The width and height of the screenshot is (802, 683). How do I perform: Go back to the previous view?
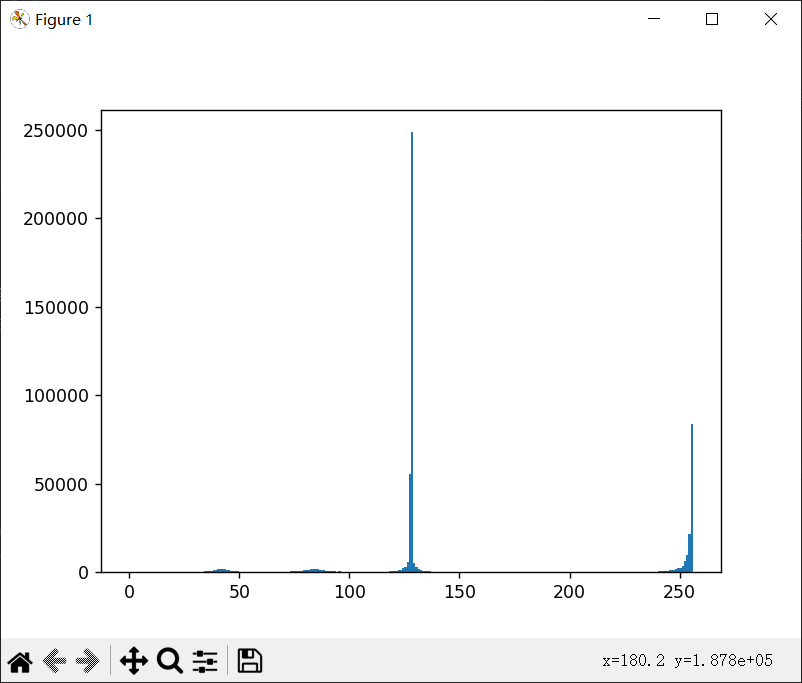coord(54,661)
